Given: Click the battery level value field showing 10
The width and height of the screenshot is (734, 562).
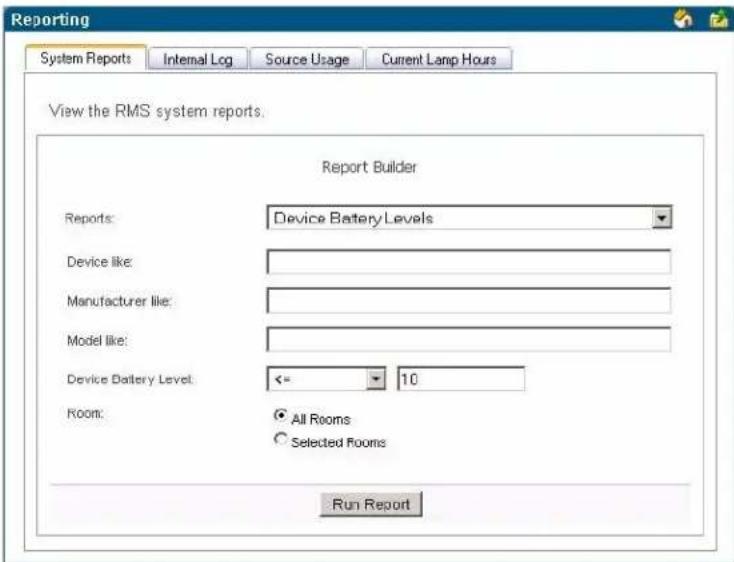Looking at the screenshot, I should [461, 379].
